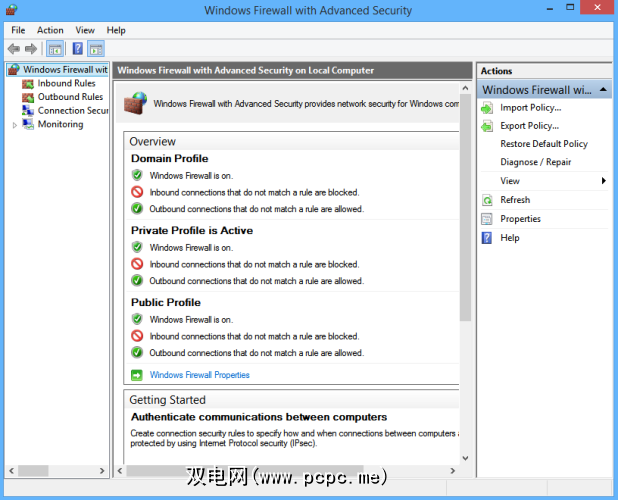This screenshot has height=500, width=618.
Task: Select the Monitoring node
Action: click(60, 124)
